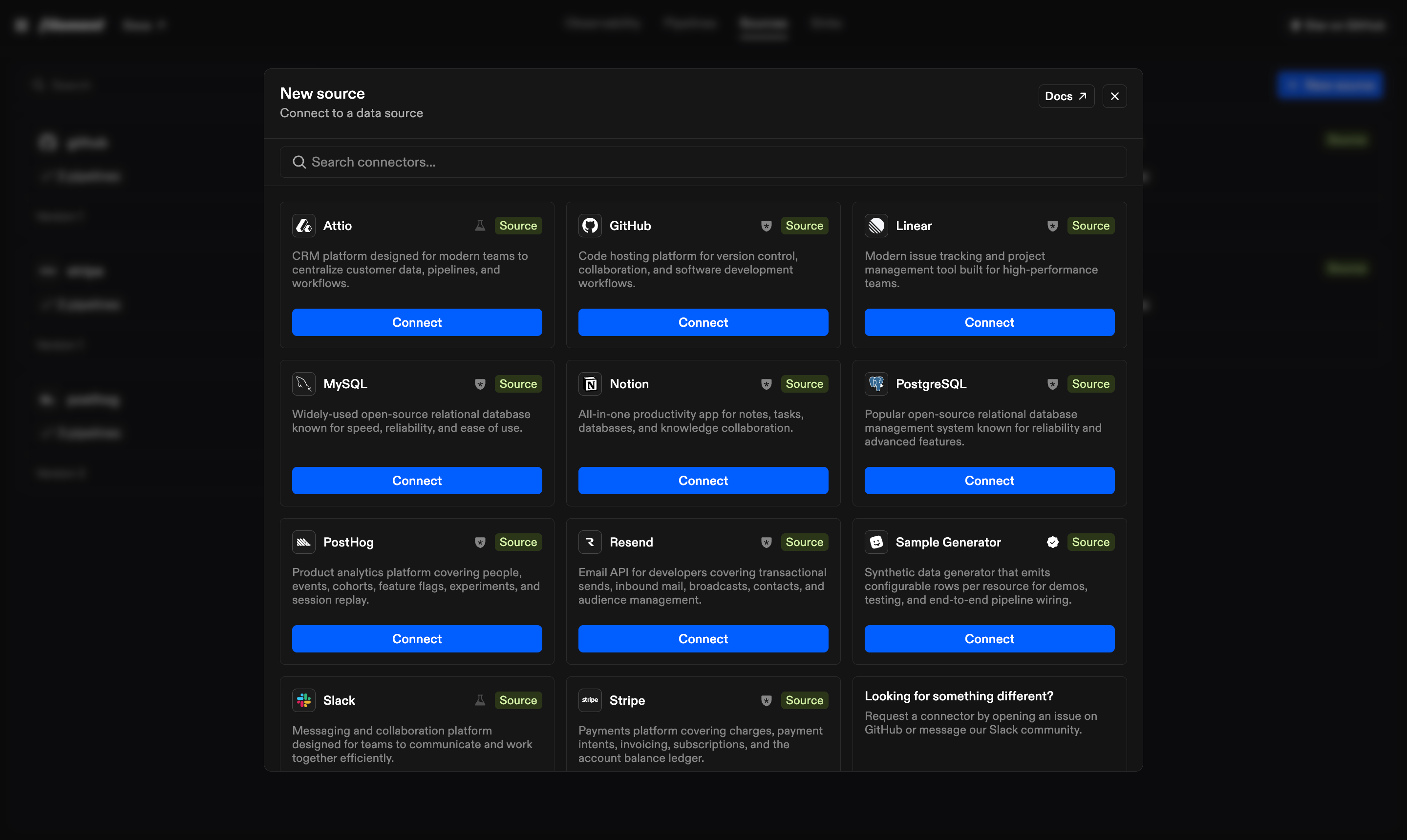Click the Sample Generator logo icon

(876, 542)
